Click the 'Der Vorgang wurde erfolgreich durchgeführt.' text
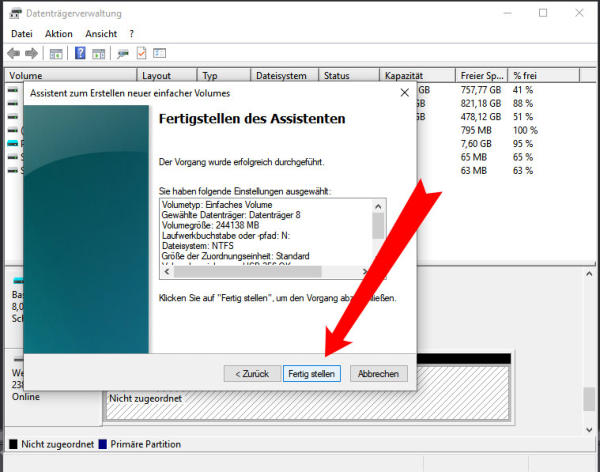Viewport: 600px width, 472px height. [x=241, y=162]
